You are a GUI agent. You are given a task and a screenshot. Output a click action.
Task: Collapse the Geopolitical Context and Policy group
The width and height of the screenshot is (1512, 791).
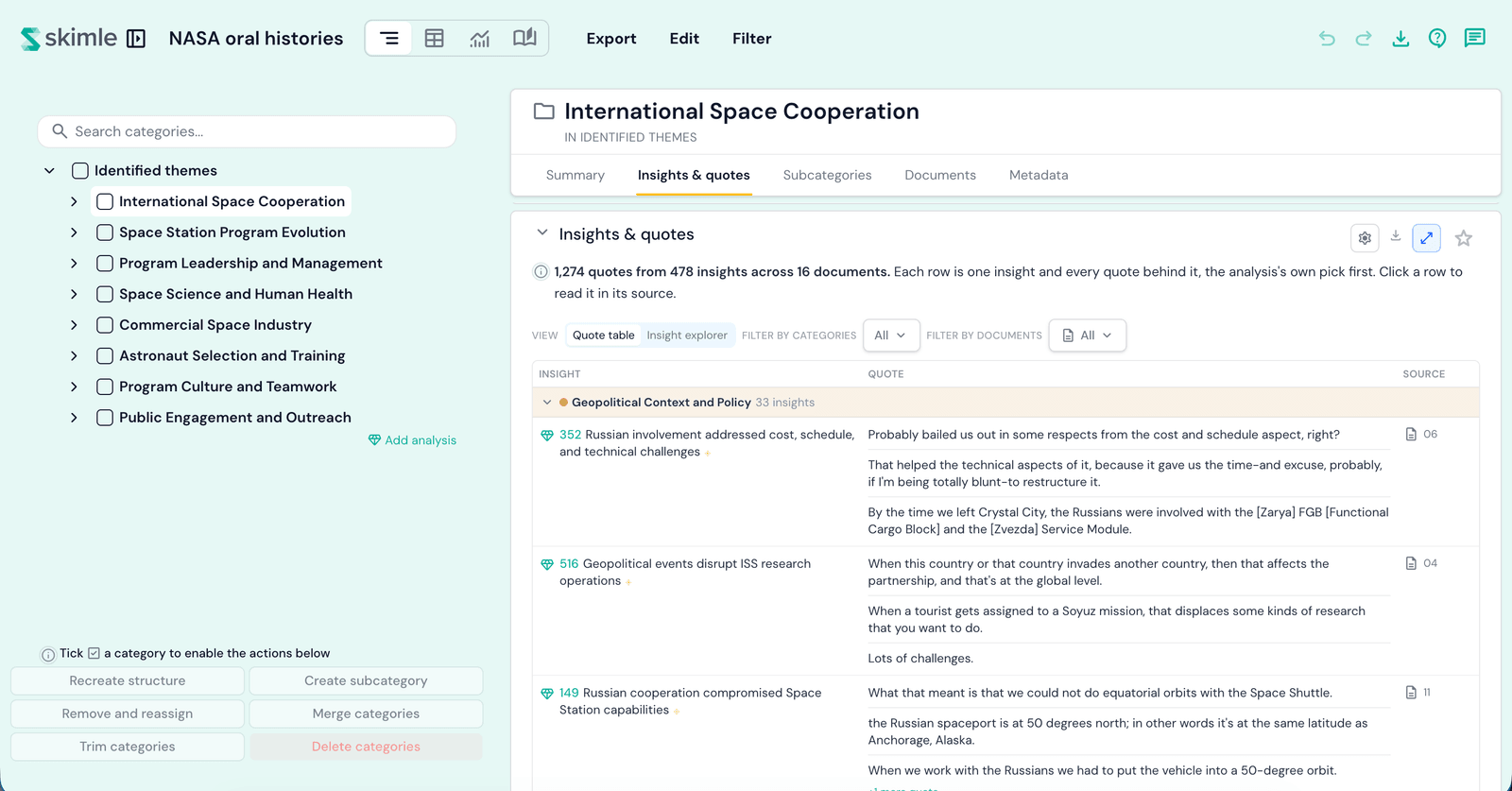pyautogui.click(x=547, y=403)
